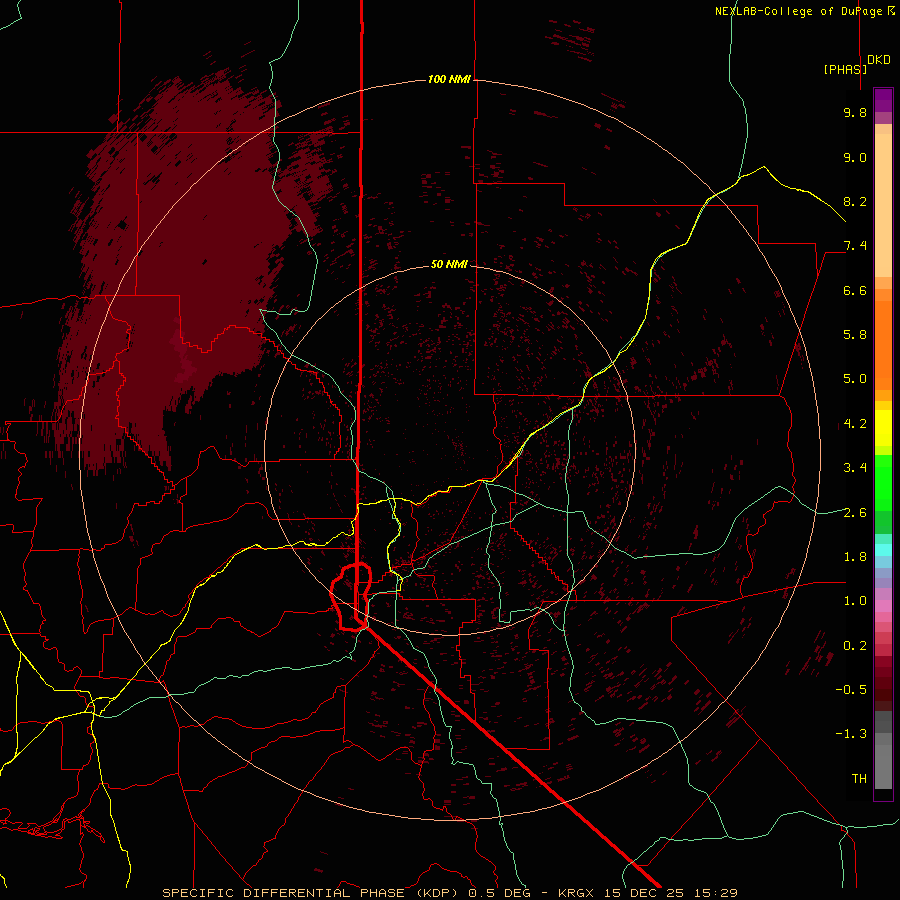Click the small thick red polygon outline

[x=351, y=597]
